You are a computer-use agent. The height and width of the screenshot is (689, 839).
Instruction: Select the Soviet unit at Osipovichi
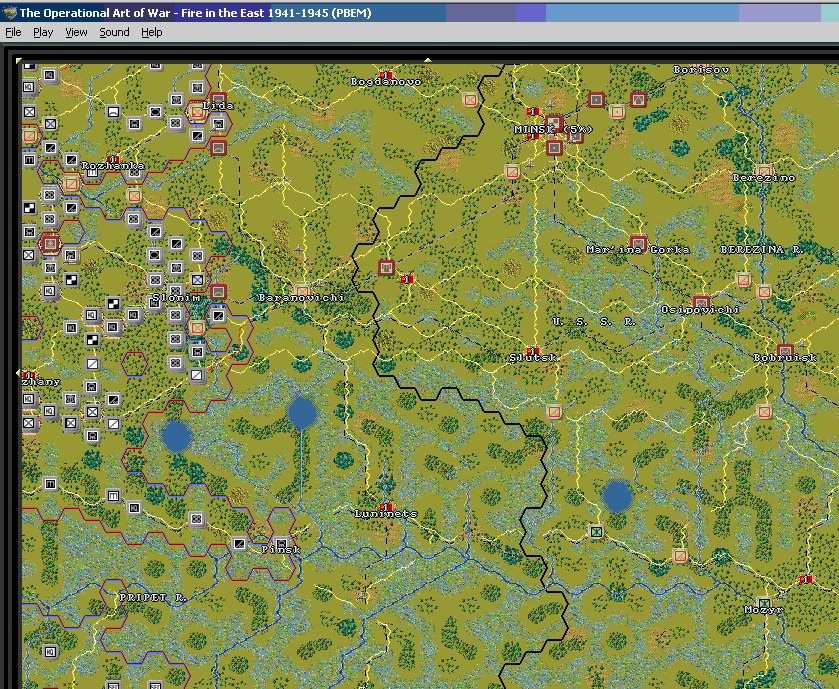pyautogui.click(x=701, y=303)
